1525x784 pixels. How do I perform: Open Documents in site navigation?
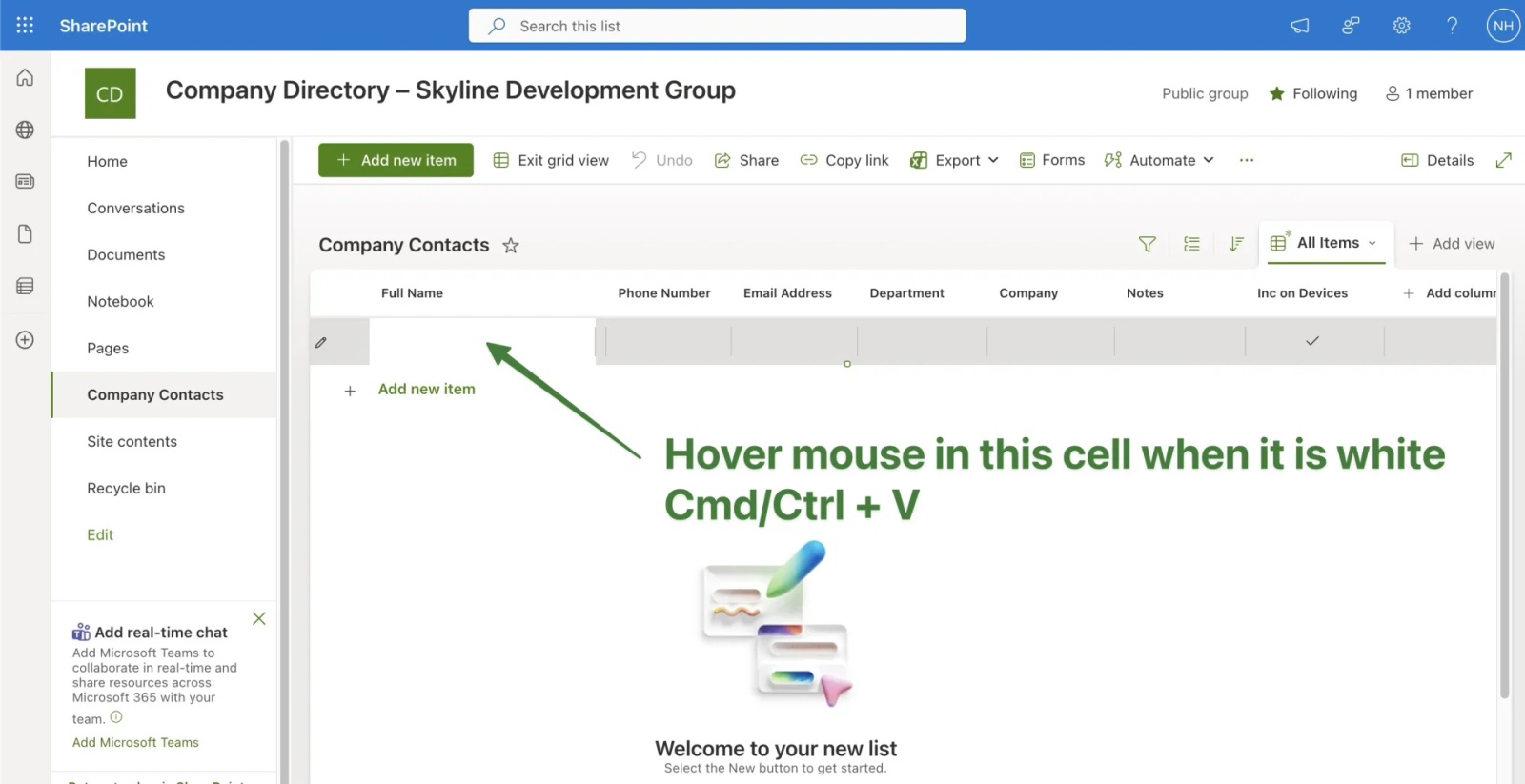126,254
